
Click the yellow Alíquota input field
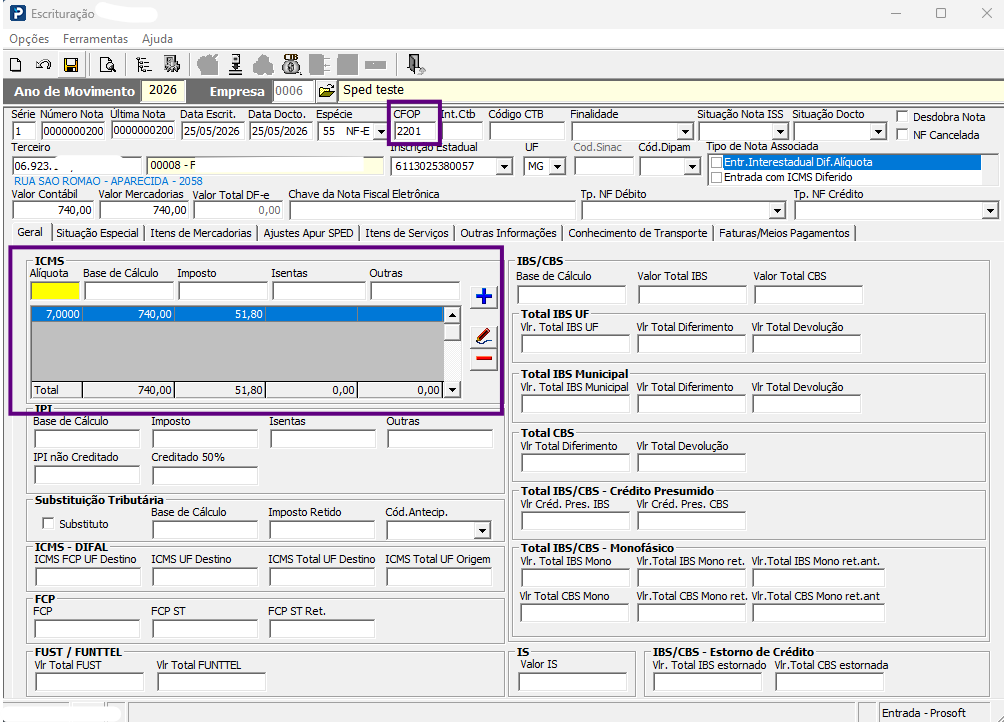(55, 291)
